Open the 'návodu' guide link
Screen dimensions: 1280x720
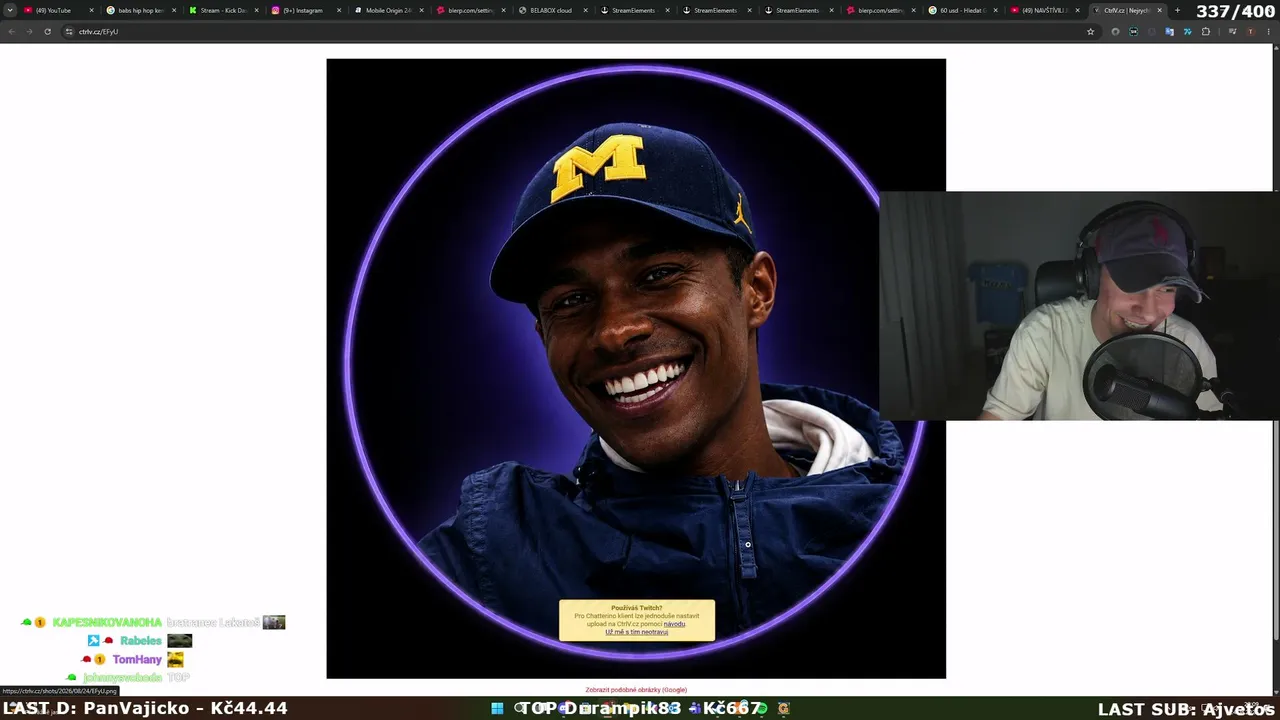click(674, 624)
